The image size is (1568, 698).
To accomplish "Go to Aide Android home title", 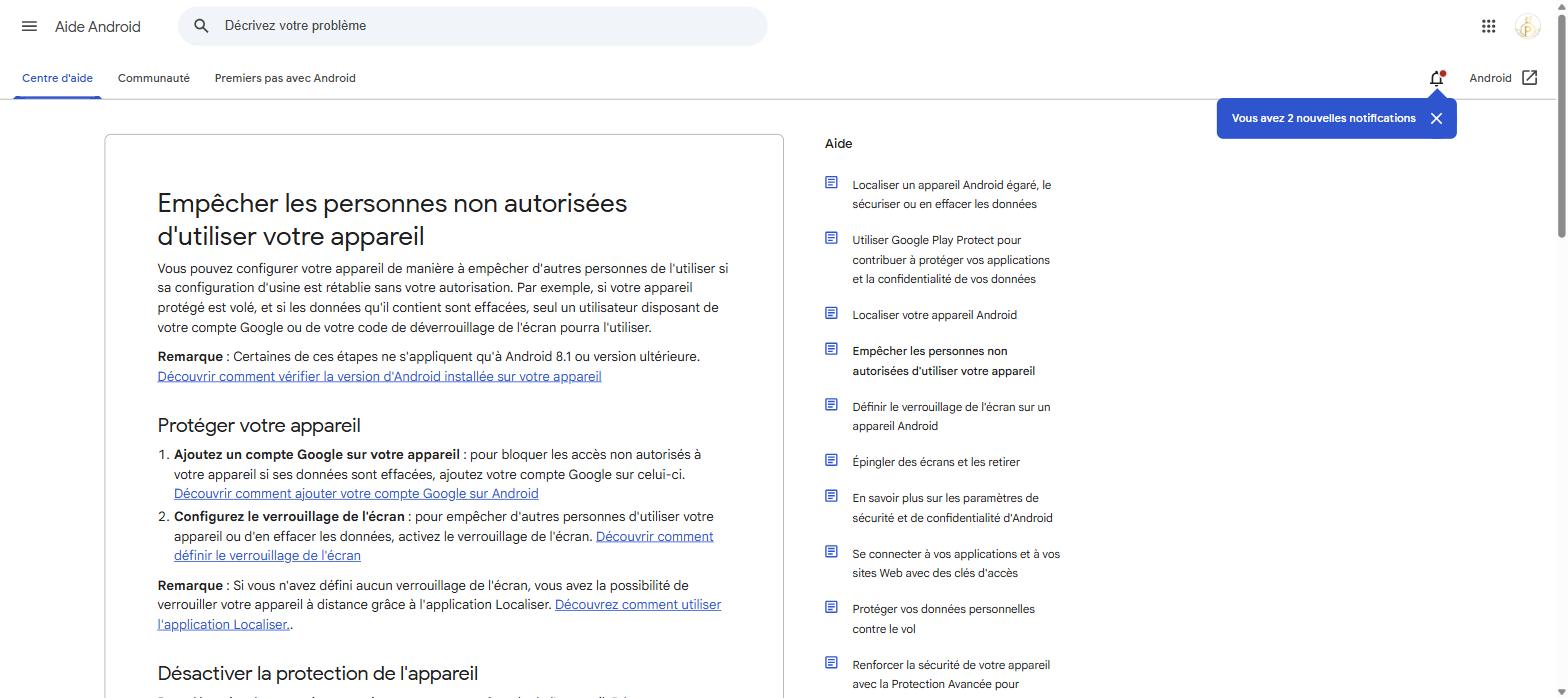I will 98,27.
